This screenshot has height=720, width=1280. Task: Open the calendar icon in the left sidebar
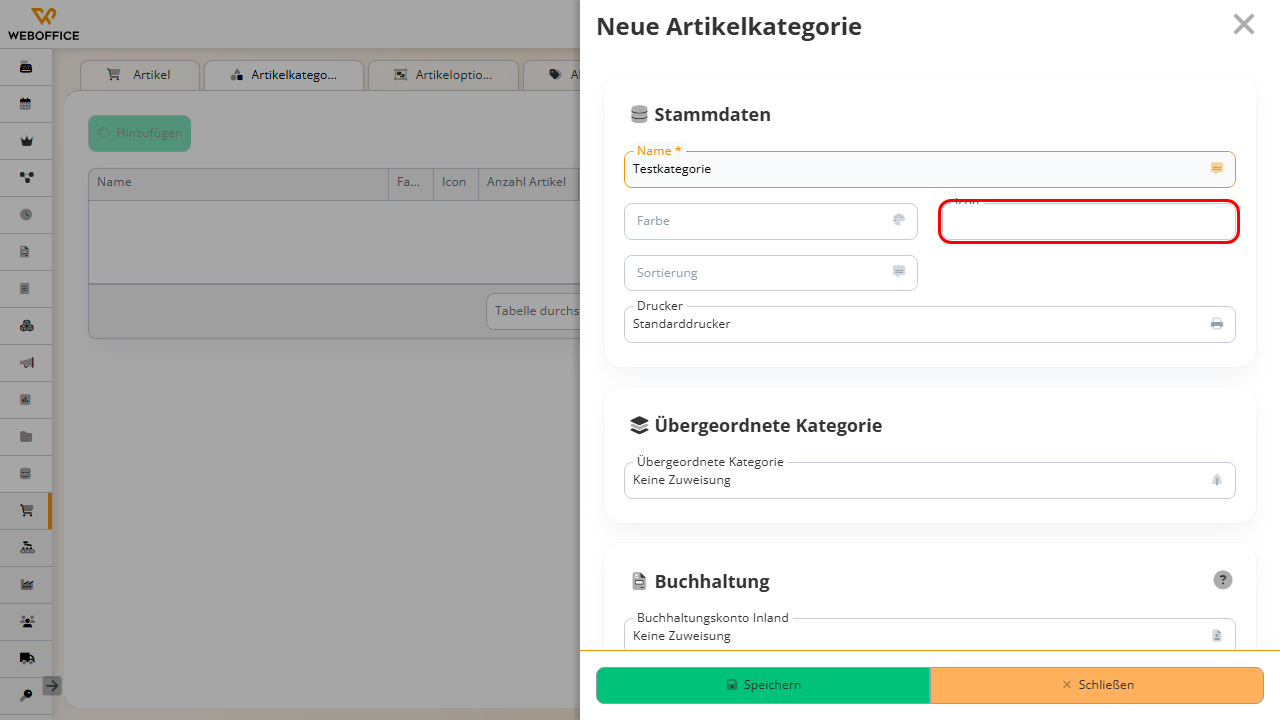coord(26,104)
